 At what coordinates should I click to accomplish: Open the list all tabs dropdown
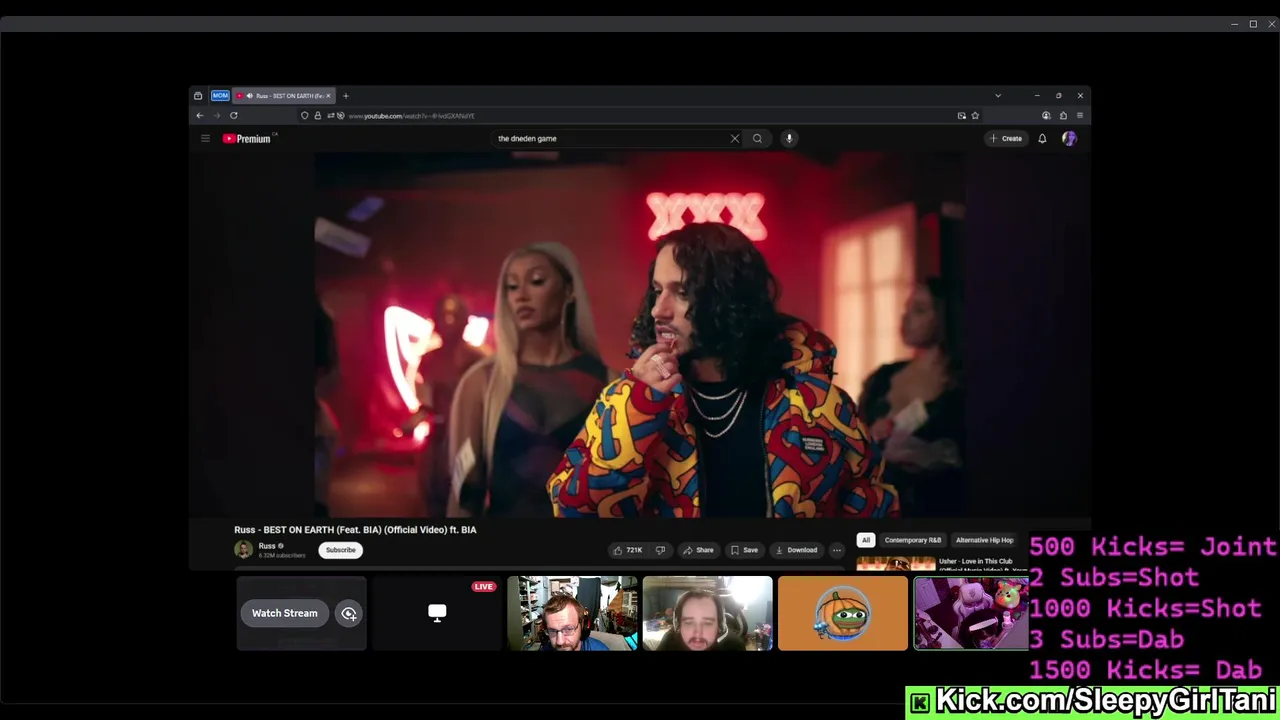click(x=997, y=96)
